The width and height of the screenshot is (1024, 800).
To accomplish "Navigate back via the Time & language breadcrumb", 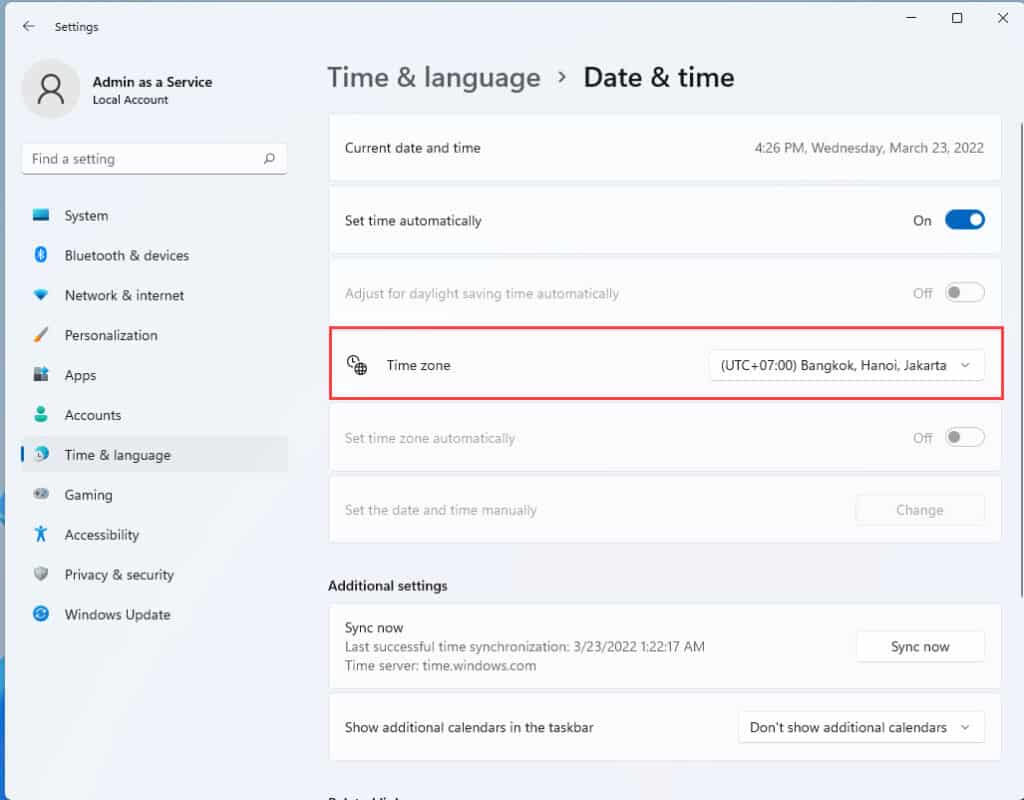I will [434, 77].
